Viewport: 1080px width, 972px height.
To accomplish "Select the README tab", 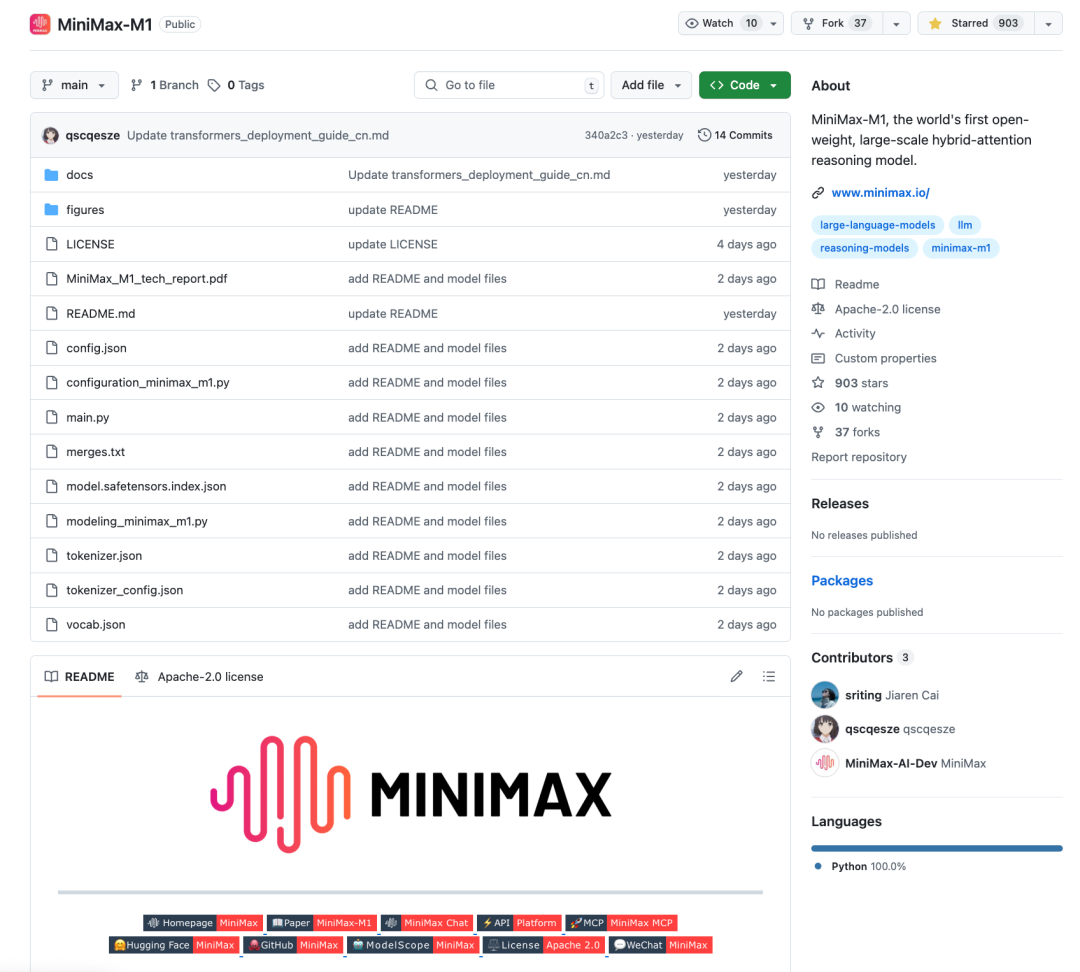I will [79, 677].
